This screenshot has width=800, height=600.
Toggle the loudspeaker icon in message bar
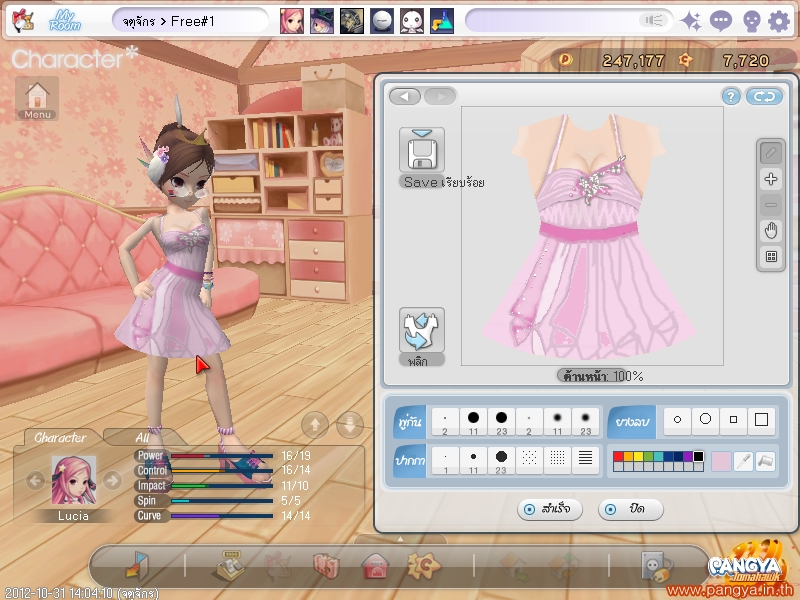(x=653, y=20)
